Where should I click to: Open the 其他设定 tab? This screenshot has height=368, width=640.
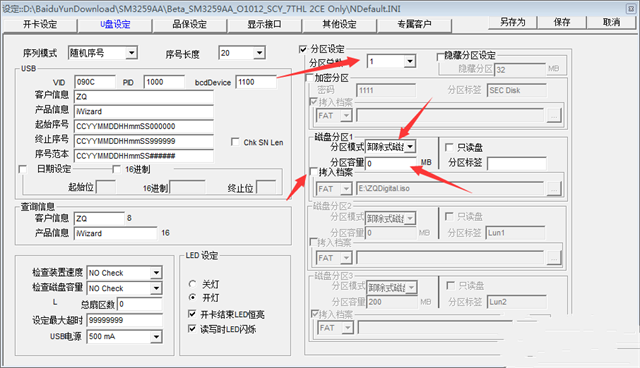339,24
